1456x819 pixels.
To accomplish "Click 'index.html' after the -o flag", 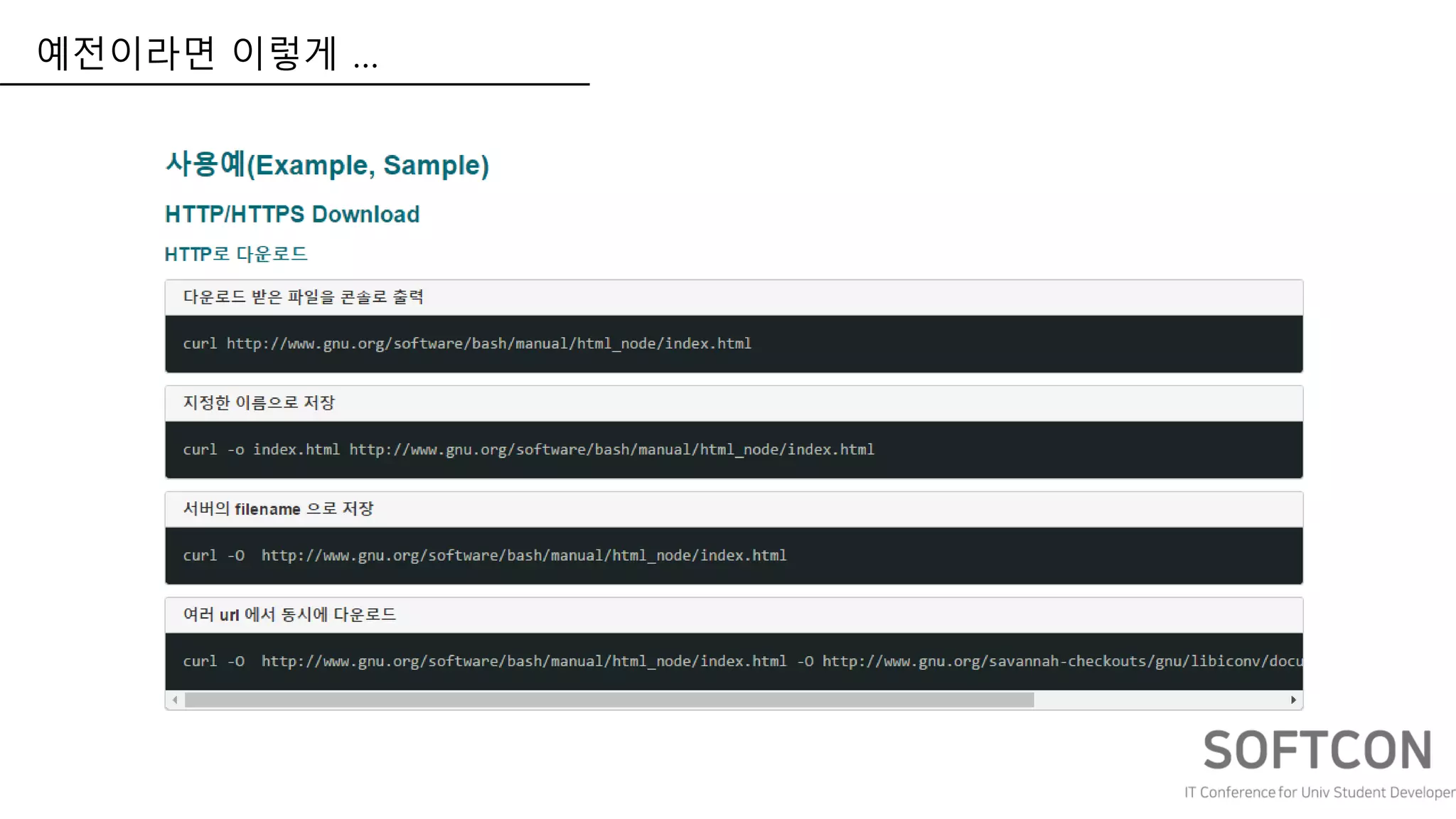I will point(296,450).
